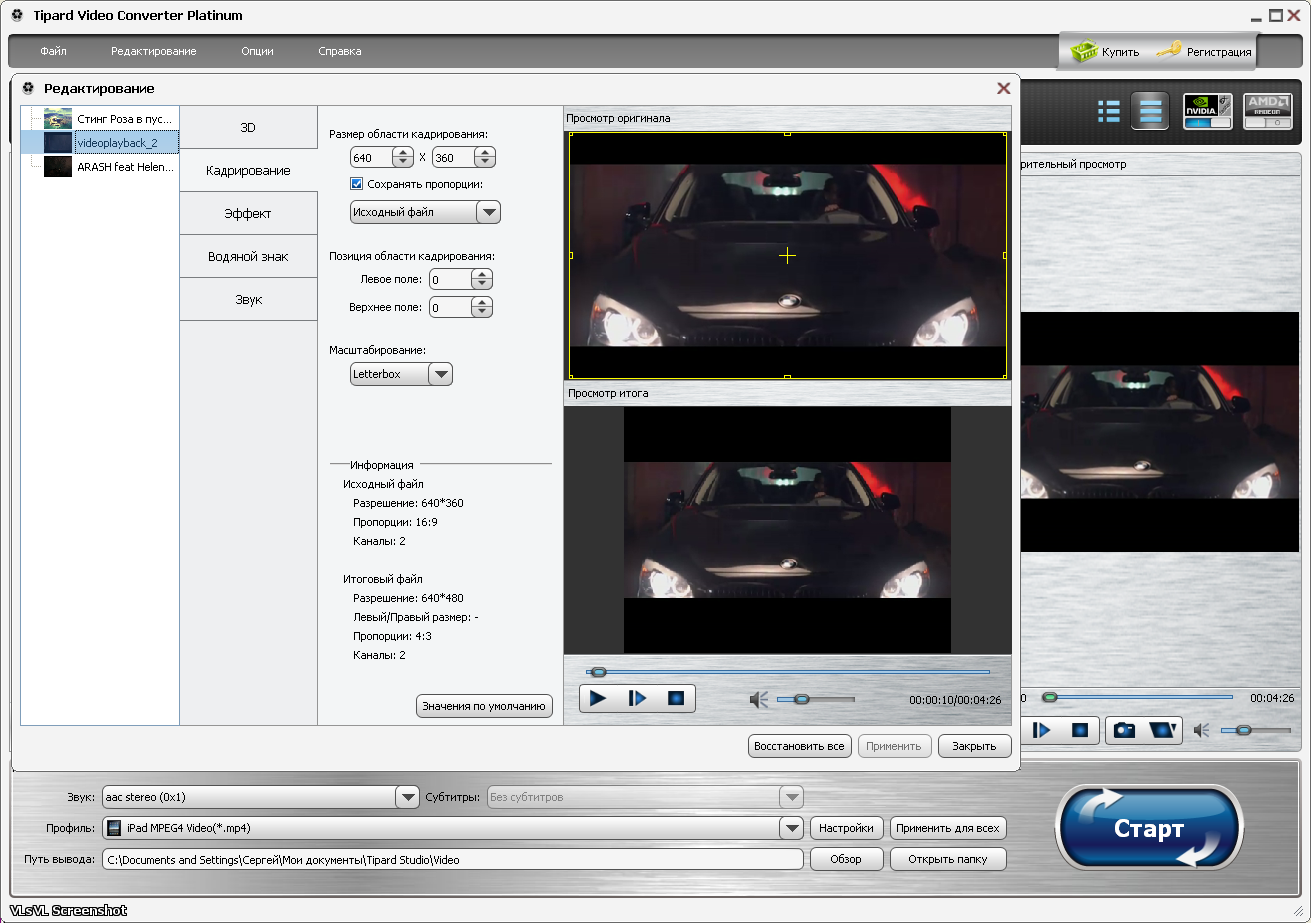Viewport: 1311px width, 923px height.
Task: Select 'ARASH feat Helen...' in file list
Action: [x=125, y=167]
